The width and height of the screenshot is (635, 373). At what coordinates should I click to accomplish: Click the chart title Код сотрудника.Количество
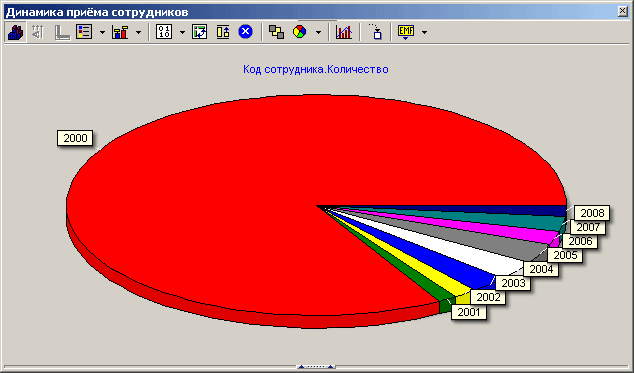(315, 69)
